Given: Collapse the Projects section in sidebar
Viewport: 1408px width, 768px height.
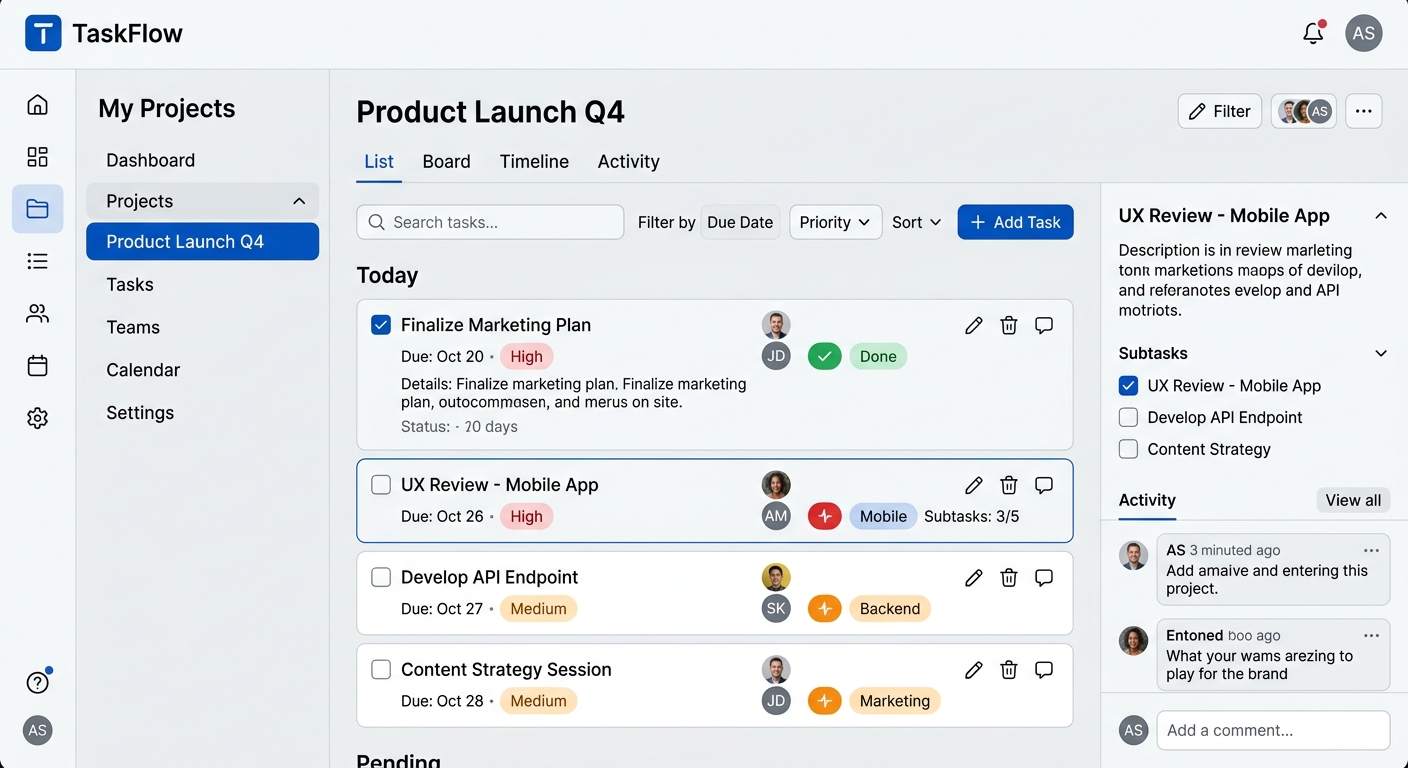Looking at the screenshot, I should 299,201.
